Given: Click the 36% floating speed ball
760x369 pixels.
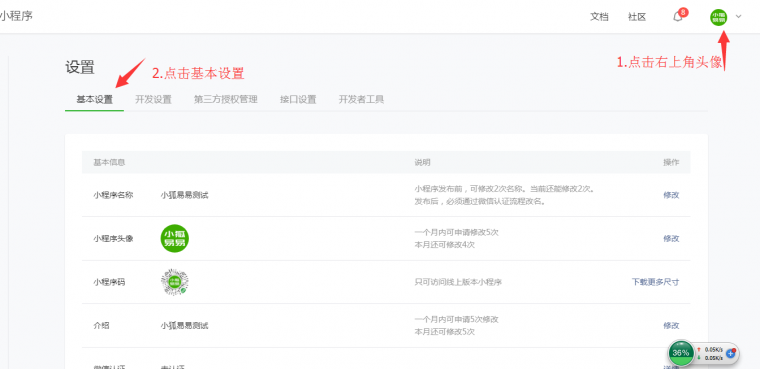Looking at the screenshot, I should (681, 353).
